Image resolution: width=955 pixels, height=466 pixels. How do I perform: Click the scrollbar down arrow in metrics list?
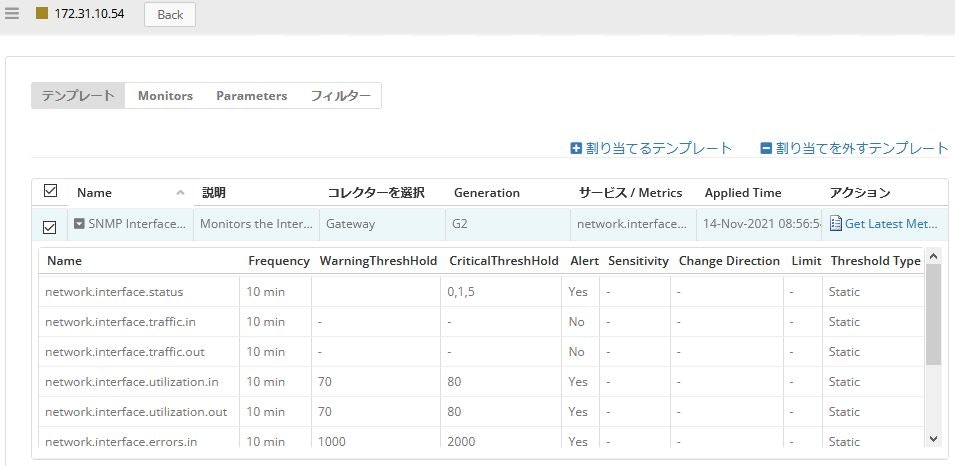coord(933,438)
